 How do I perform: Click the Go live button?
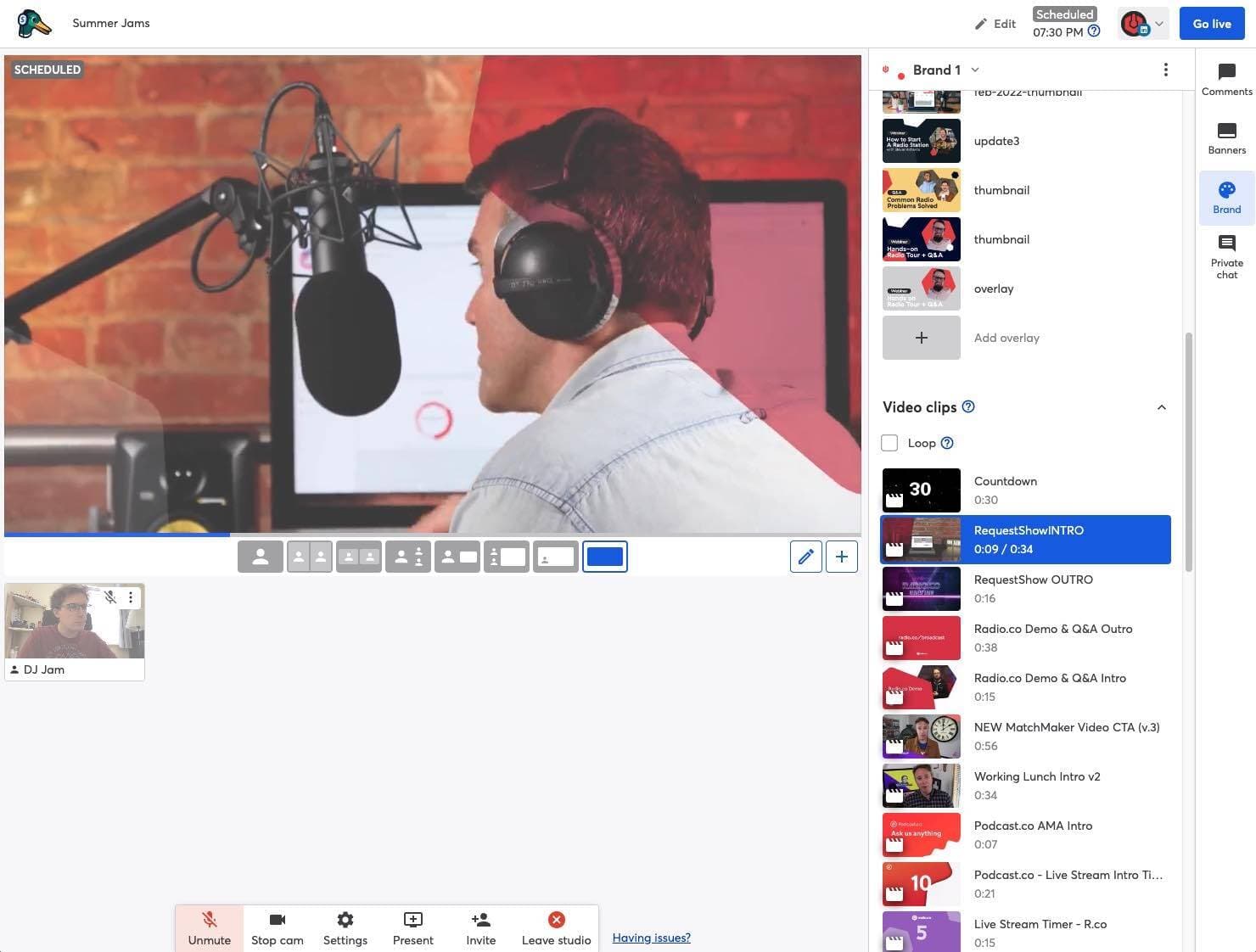click(x=1211, y=23)
